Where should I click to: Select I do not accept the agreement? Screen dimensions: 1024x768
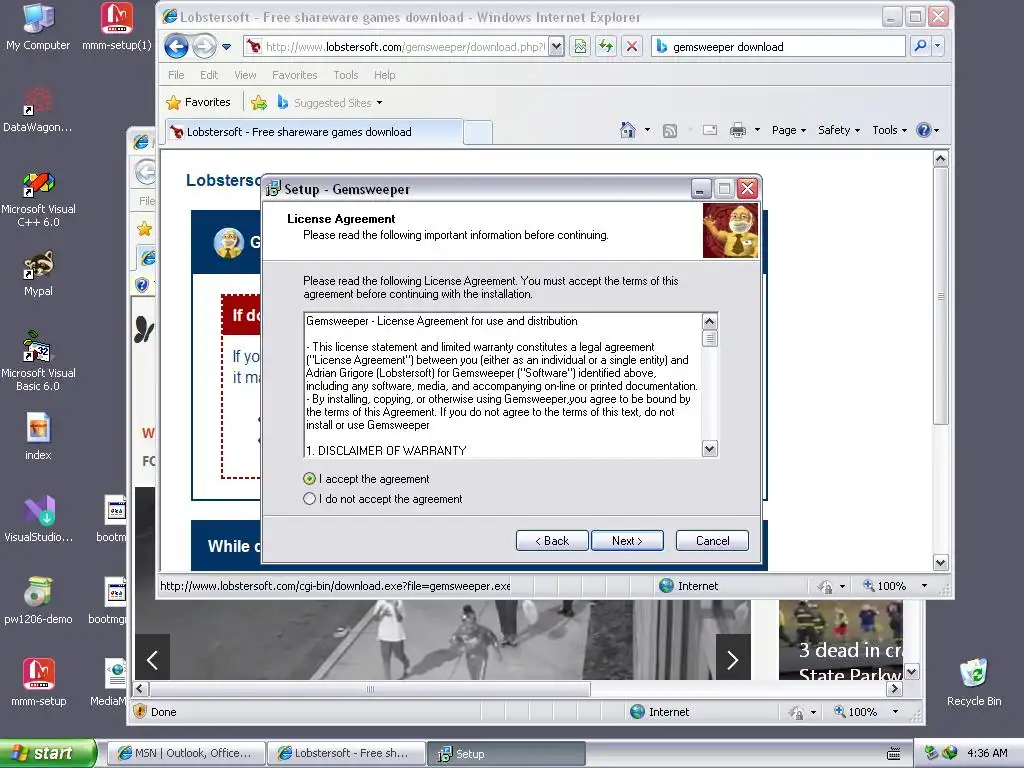(383, 499)
